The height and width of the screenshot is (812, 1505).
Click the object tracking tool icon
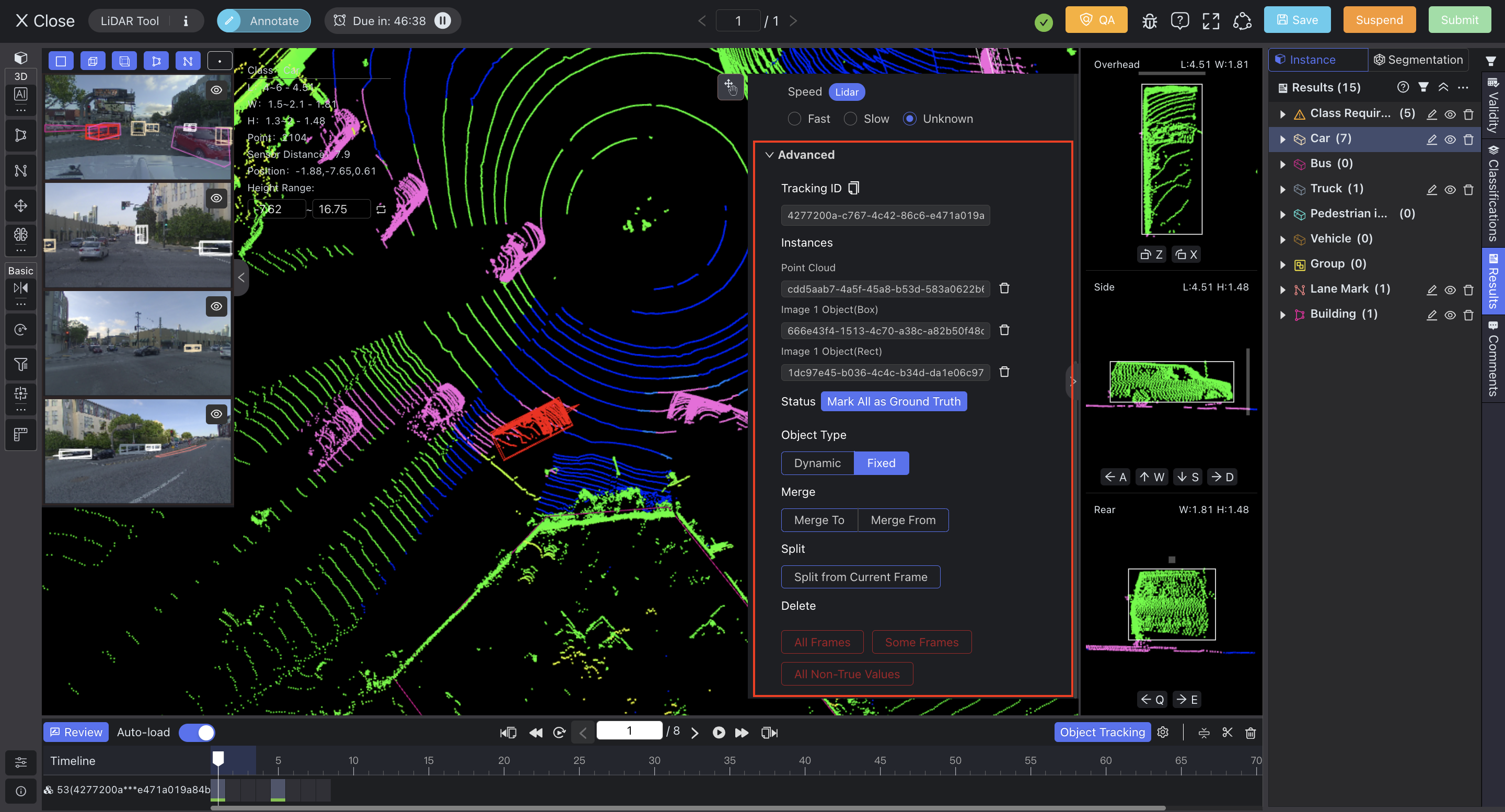1102,732
